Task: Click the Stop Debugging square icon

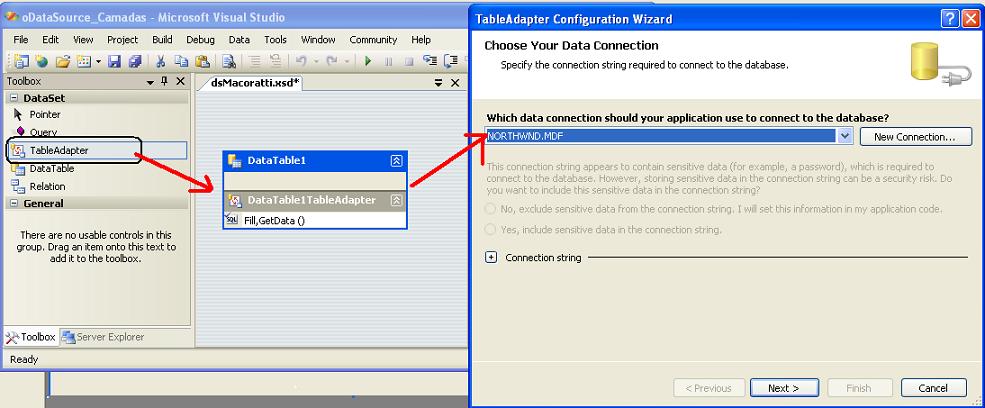Action: [x=408, y=61]
